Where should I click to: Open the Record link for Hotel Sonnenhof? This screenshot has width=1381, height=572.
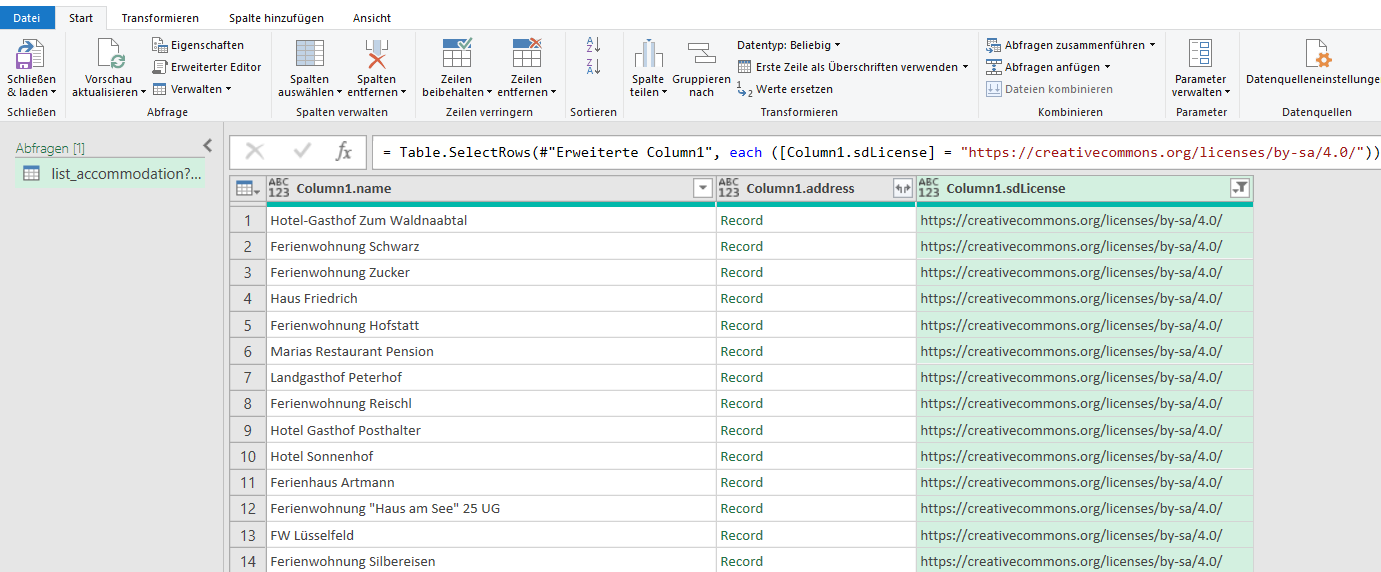click(x=741, y=456)
